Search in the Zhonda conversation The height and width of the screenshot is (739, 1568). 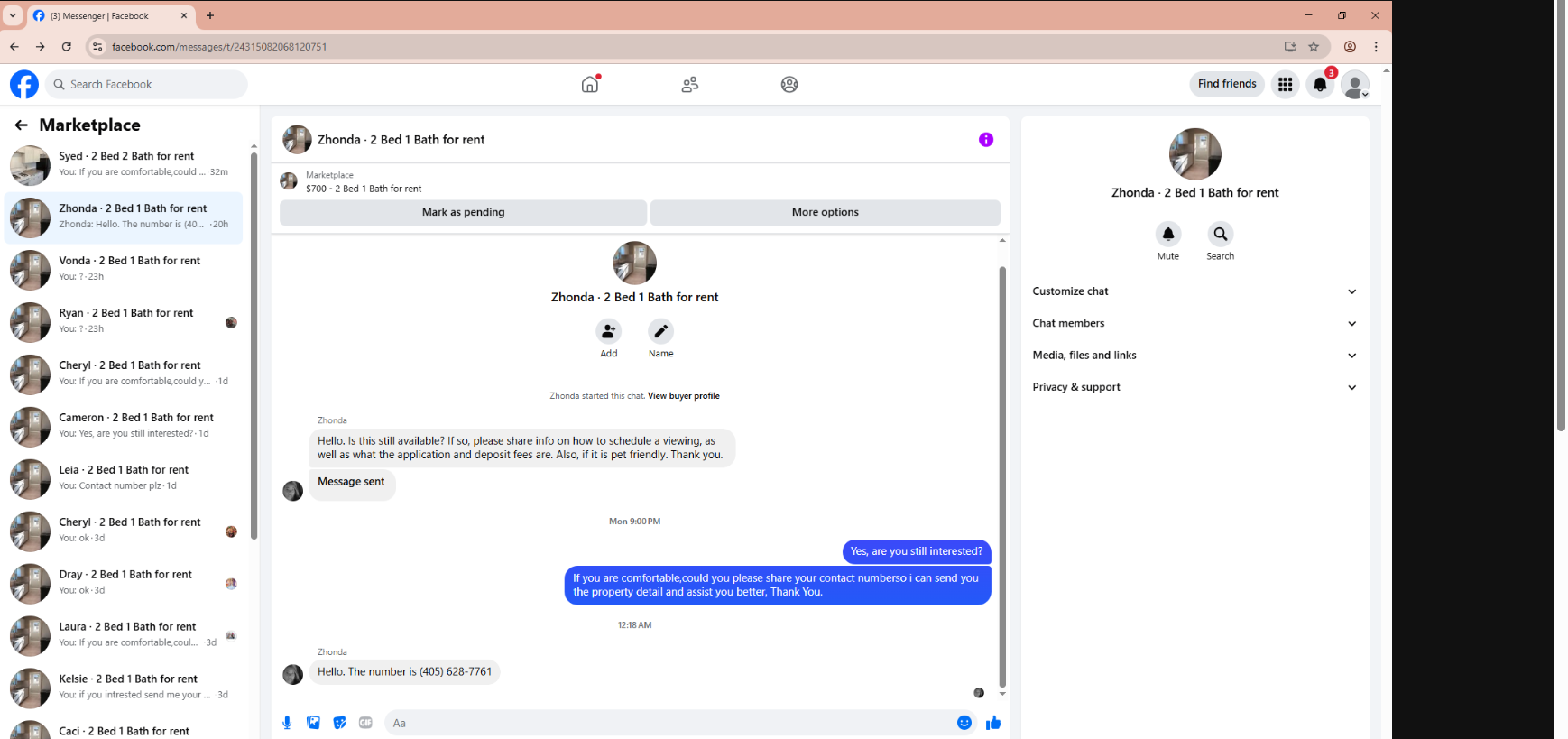(x=1220, y=234)
